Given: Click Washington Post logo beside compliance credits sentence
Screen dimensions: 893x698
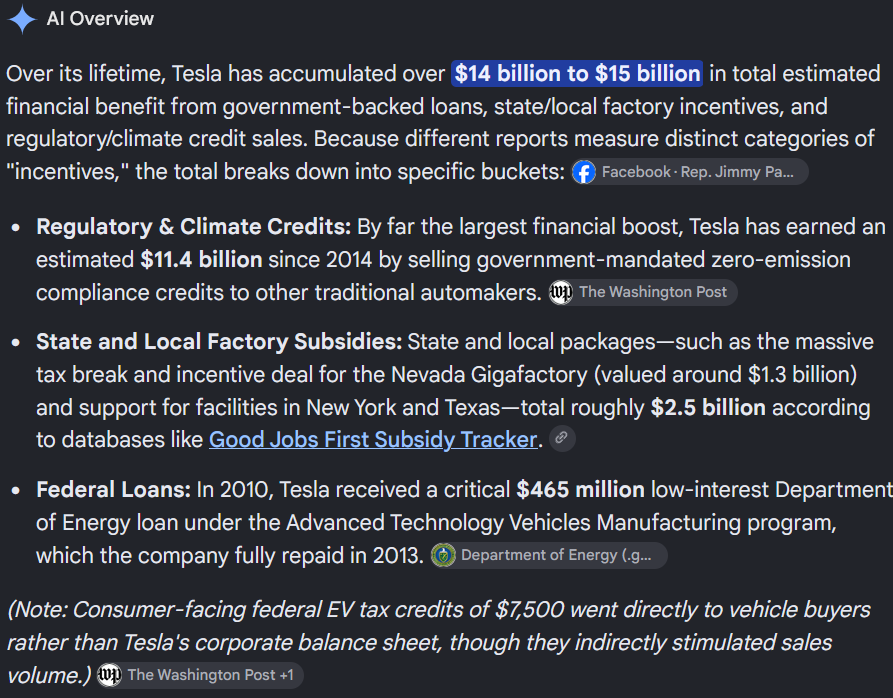Looking at the screenshot, I should pyautogui.click(x=561, y=293).
